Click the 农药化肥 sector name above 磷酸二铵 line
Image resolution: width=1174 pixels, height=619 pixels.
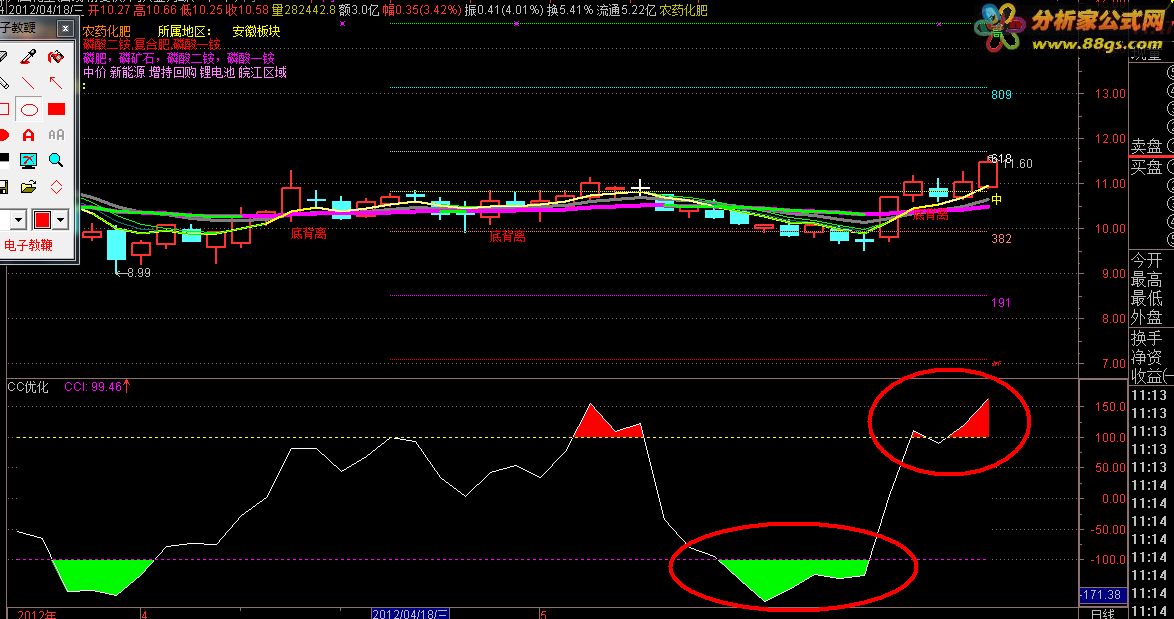click(x=106, y=31)
